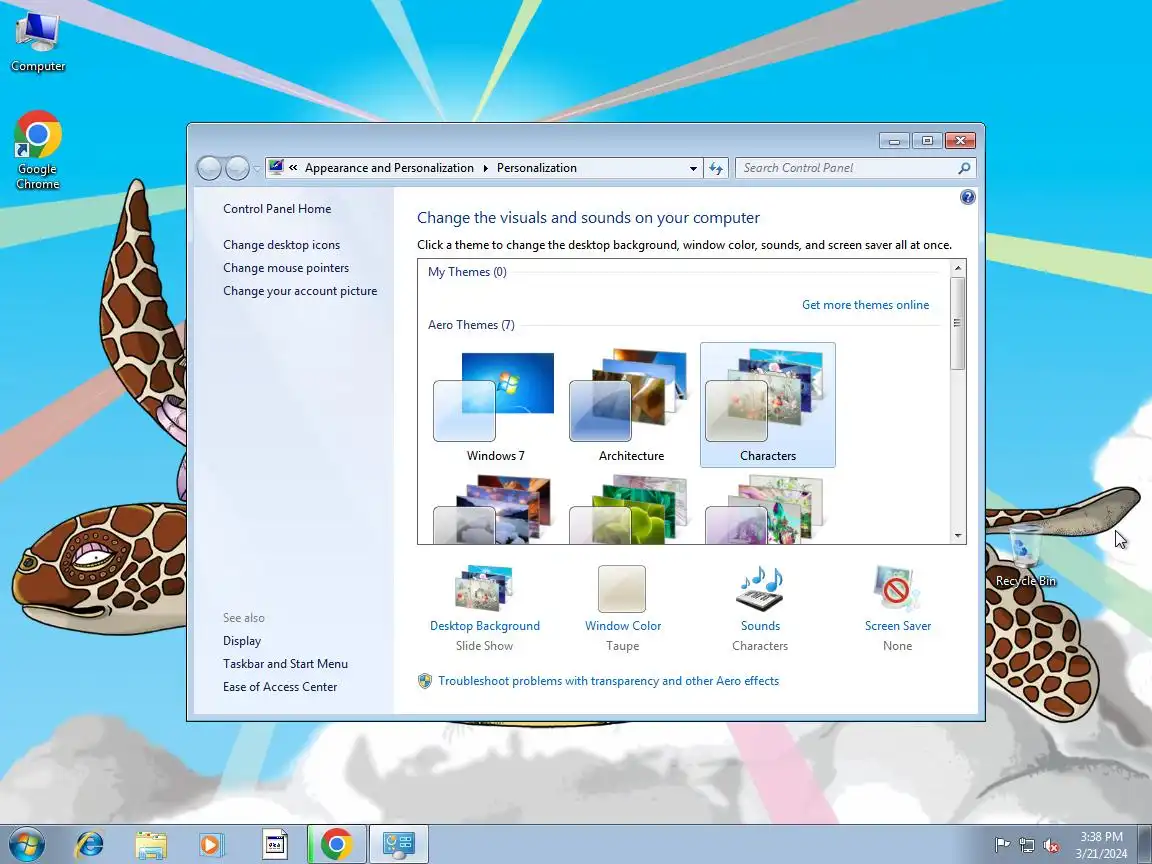Image resolution: width=1152 pixels, height=864 pixels.
Task: Open the Computer desktop icon
Action: coord(37,43)
